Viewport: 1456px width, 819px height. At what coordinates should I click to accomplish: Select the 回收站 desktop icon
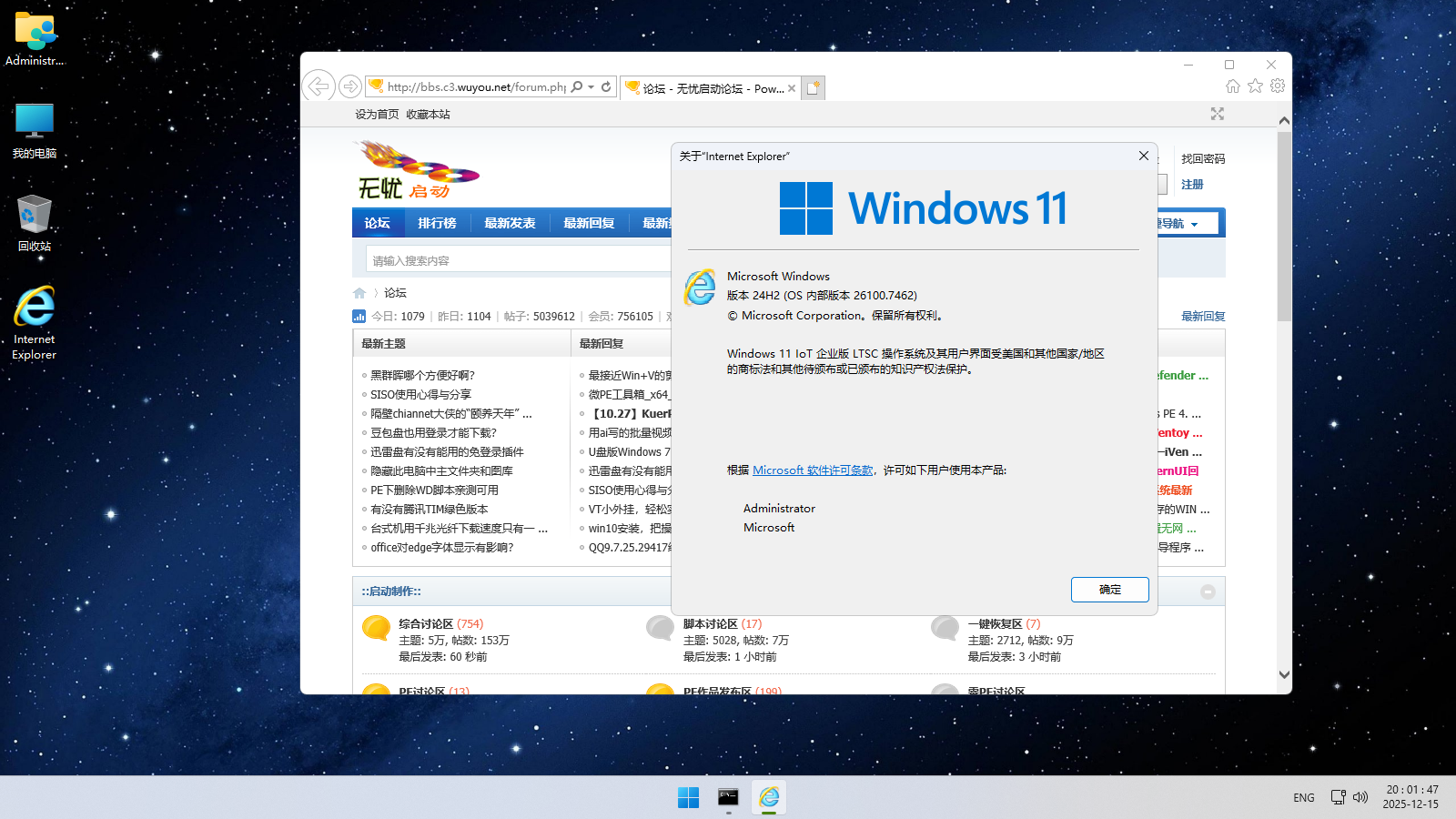pyautogui.click(x=35, y=224)
